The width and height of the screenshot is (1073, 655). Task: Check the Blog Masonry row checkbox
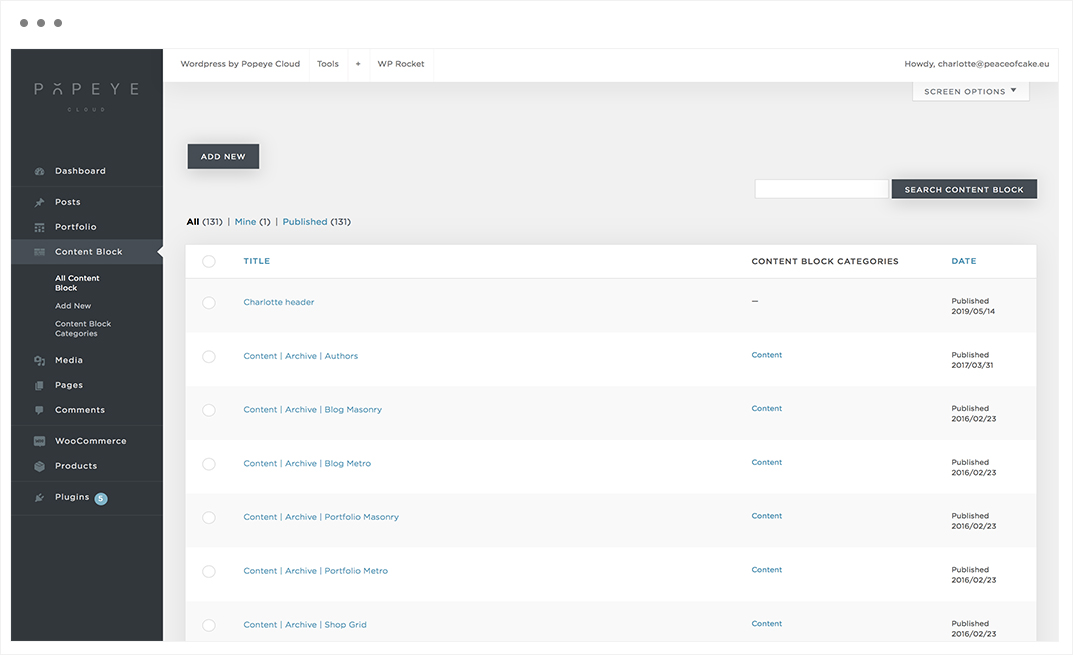209,410
